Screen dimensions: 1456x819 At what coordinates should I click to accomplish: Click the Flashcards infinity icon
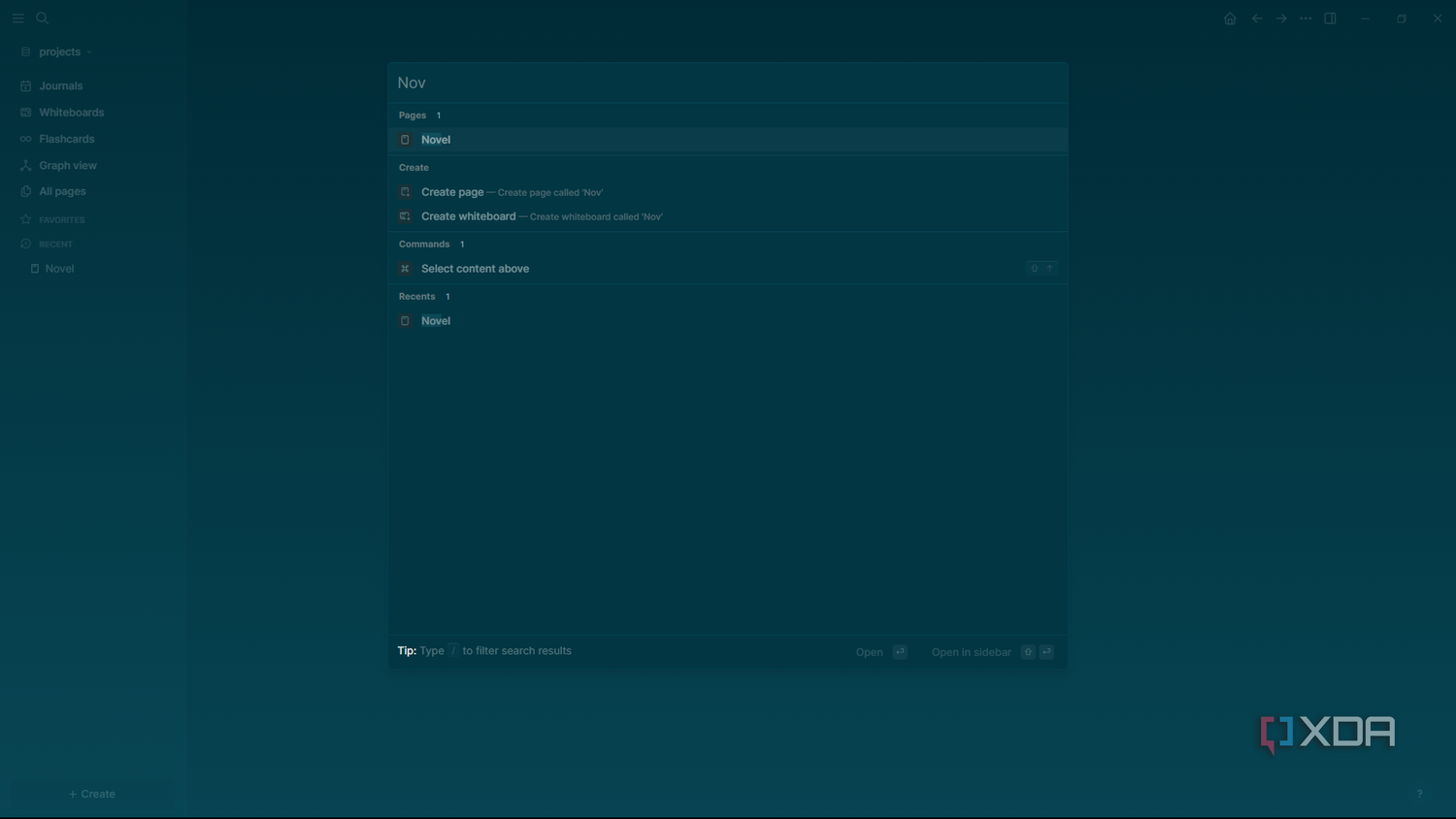[x=26, y=139]
